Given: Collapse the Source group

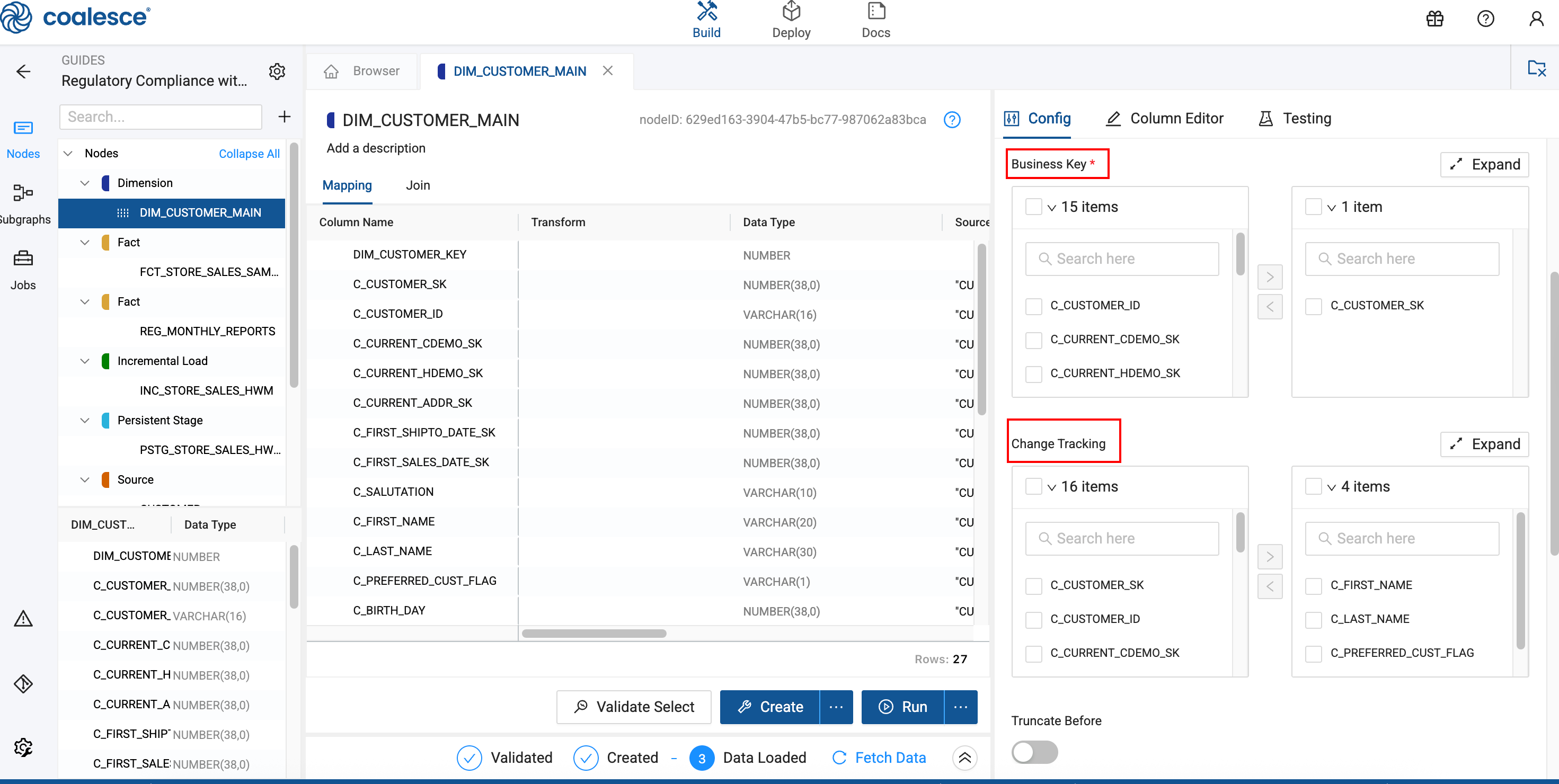Looking at the screenshot, I should point(85,479).
